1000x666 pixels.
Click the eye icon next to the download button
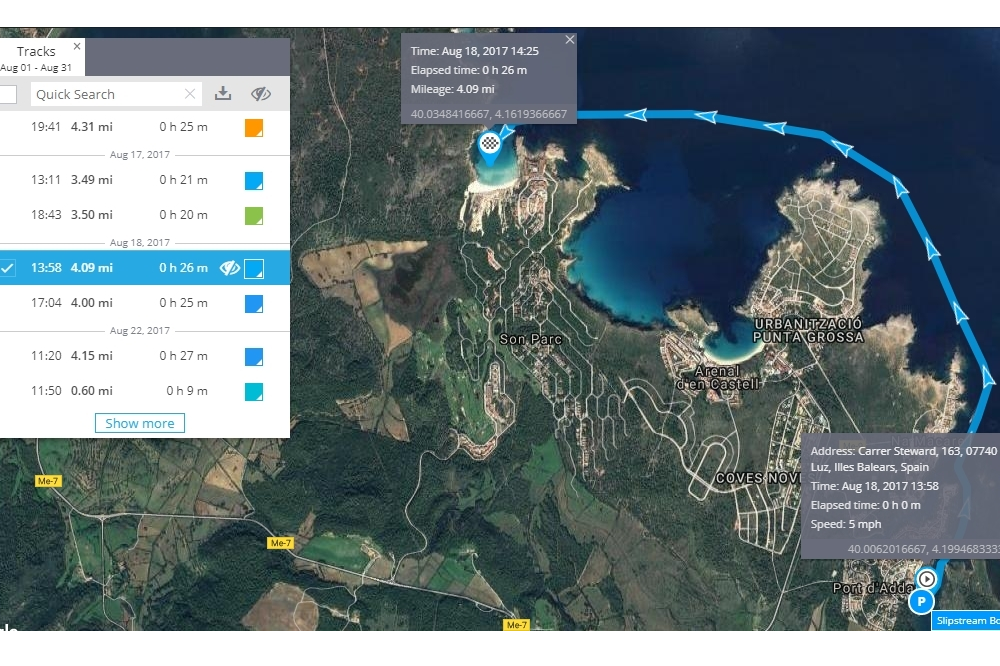[261, 92]
